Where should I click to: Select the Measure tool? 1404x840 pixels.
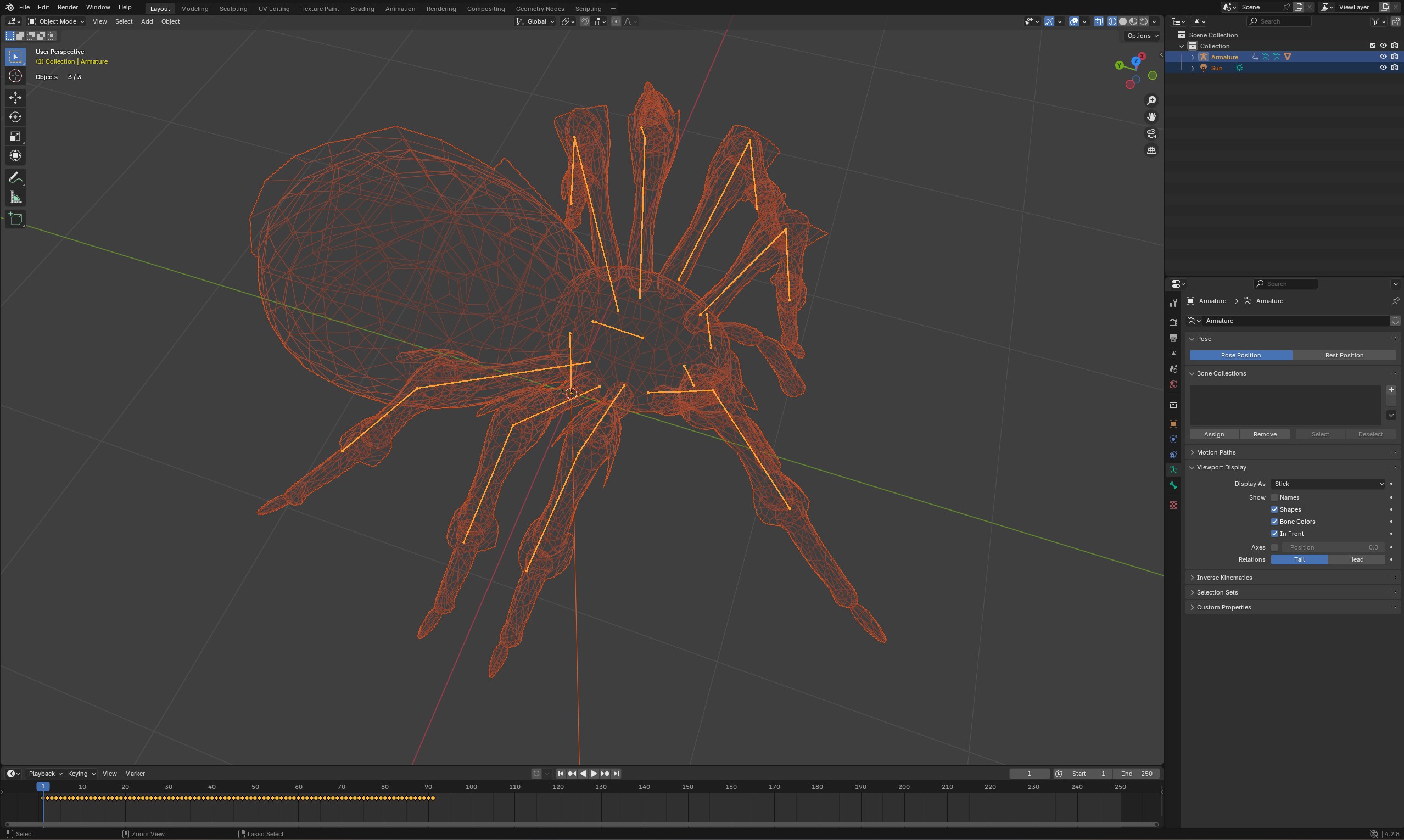[15, 198]
